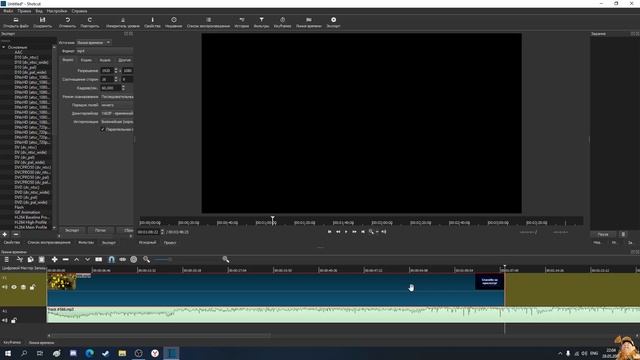
Task: Toggle the Ripple target icon
Action: [133, 260]
